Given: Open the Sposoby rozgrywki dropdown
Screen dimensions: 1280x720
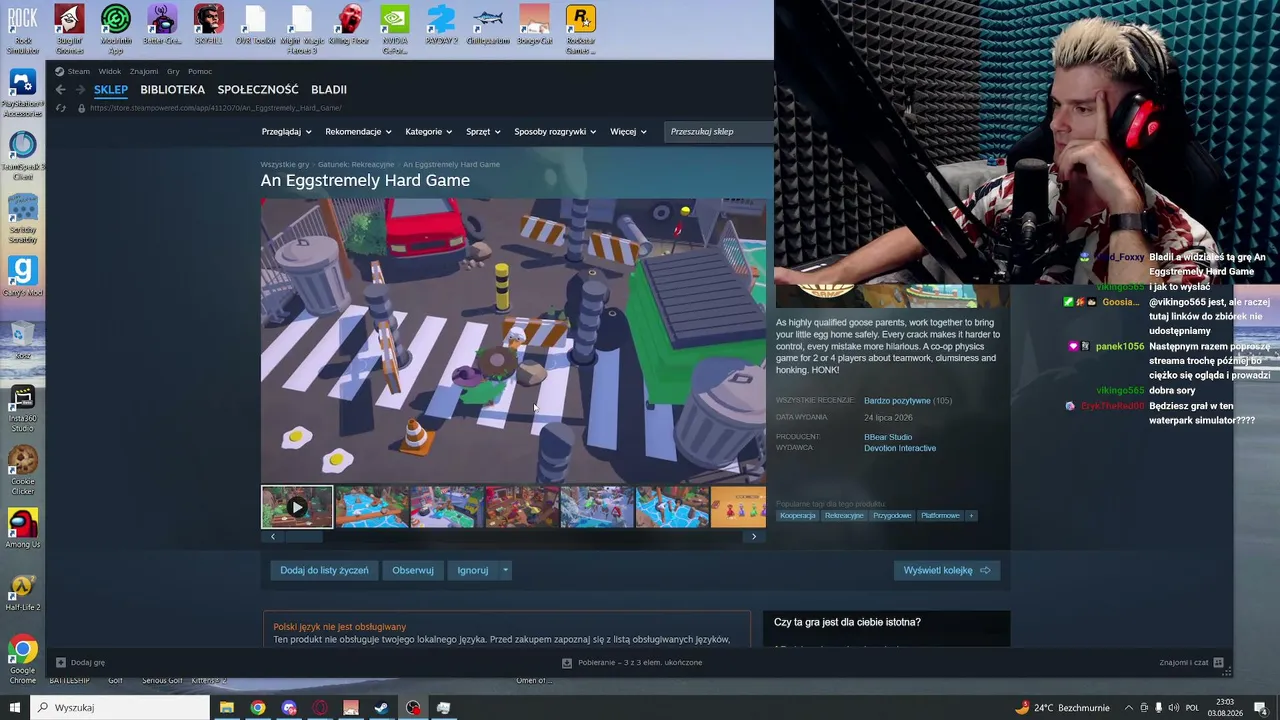Looking at the screenshot, I should pyautogui.click(x=555, y=132).
